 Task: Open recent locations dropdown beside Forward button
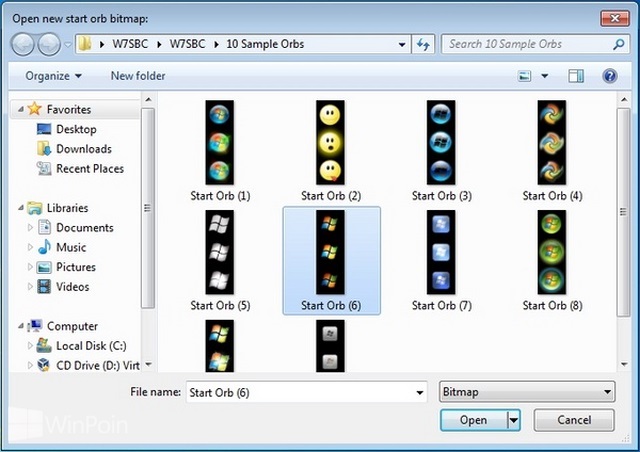point(68,45)
